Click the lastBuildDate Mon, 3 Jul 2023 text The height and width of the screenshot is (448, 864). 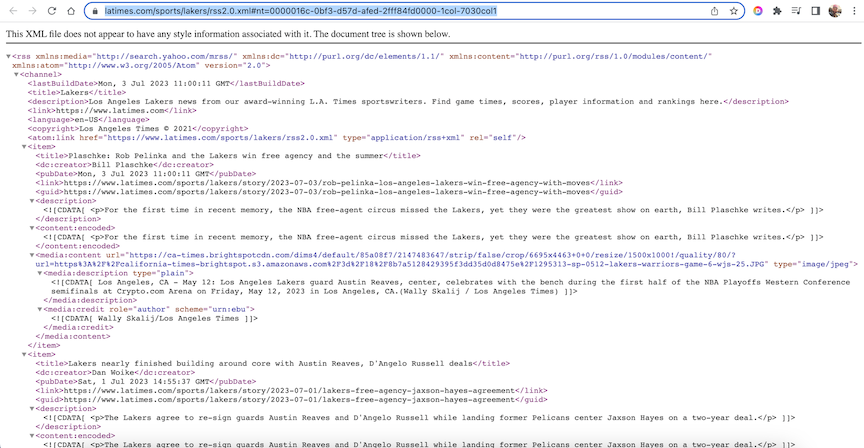(164, 83)
